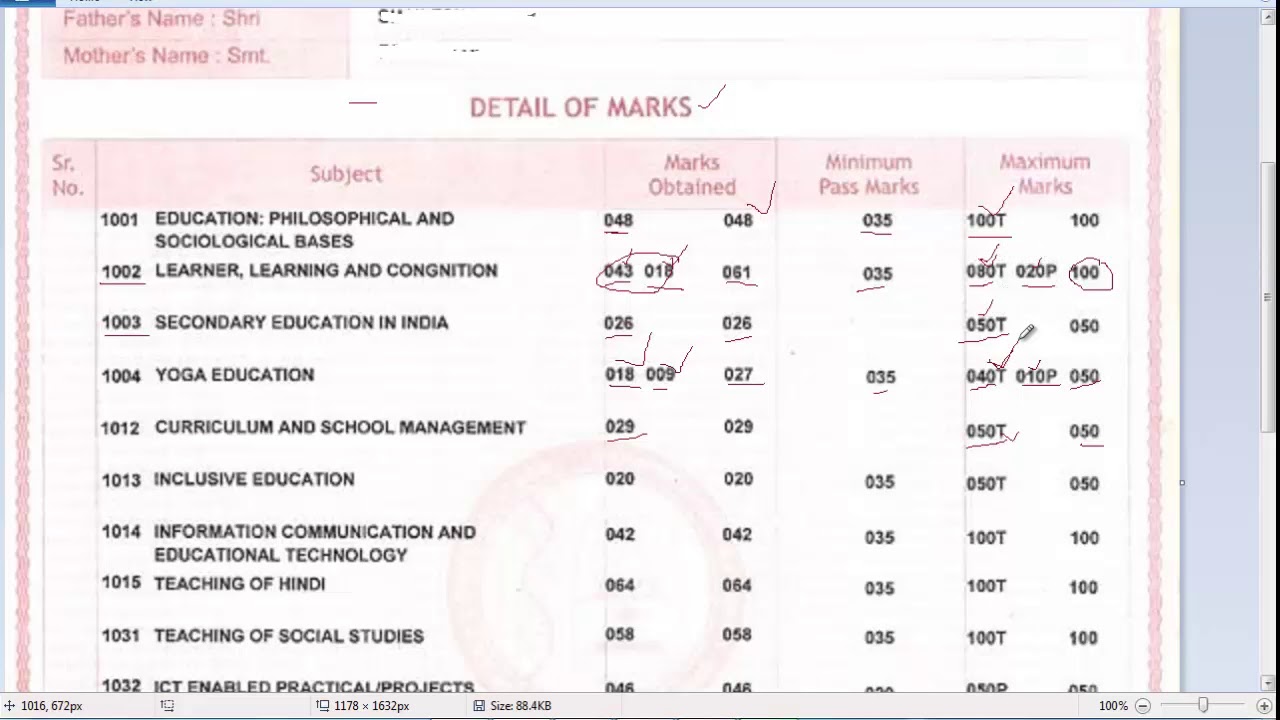Click practical maximum '020P' in the 1002 row
The width and height of the screenshot is (1280, 720).
(x=1036, y=271)
